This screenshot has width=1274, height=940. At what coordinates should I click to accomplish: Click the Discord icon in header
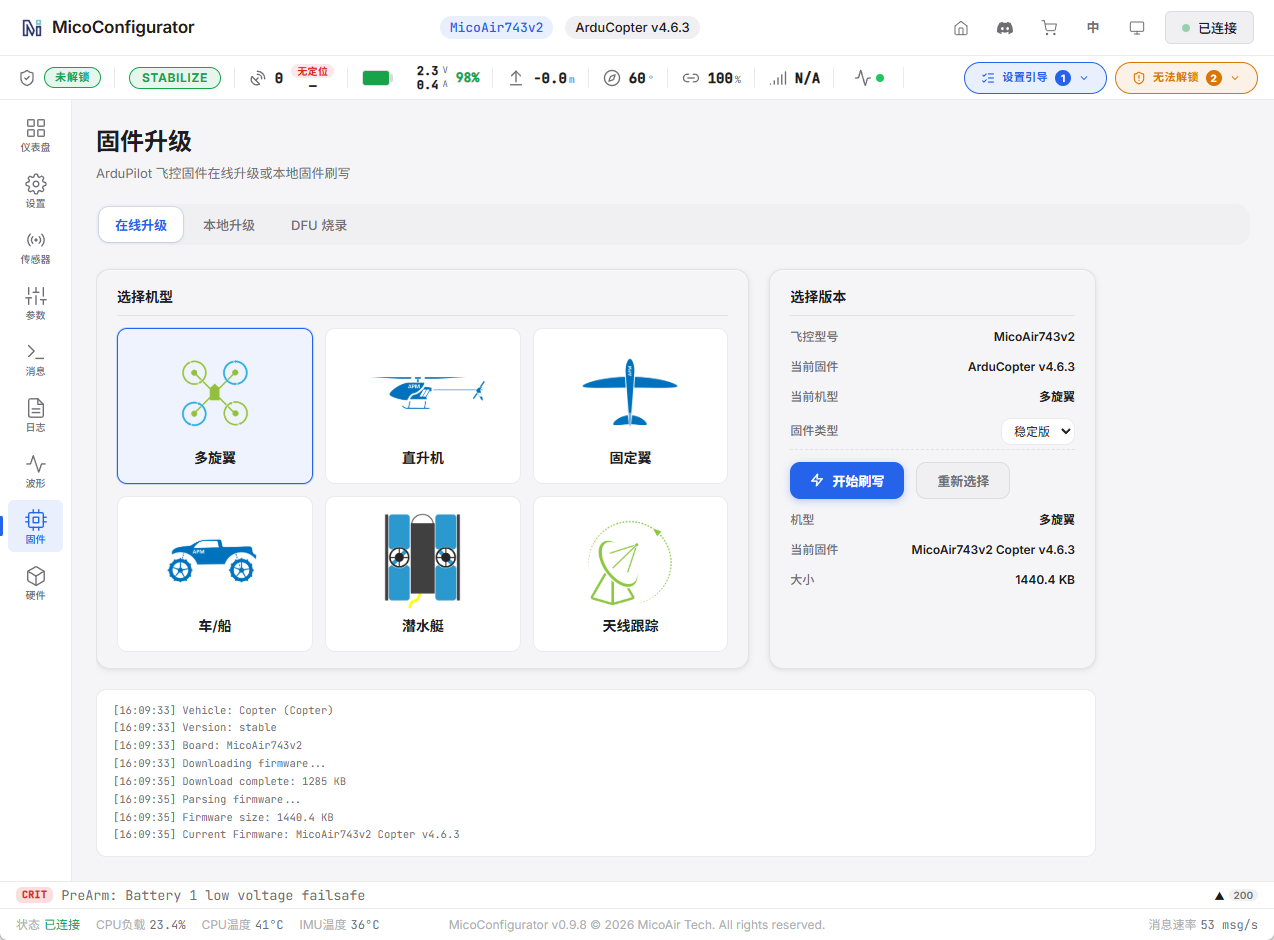(1005, 28)
